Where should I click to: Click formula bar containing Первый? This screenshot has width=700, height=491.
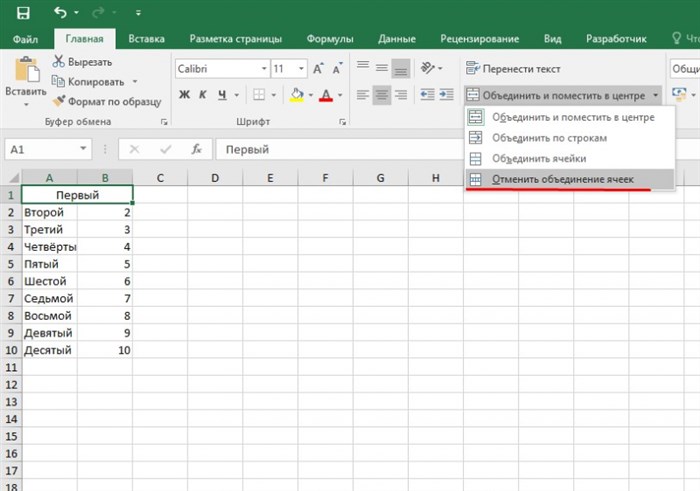pos(339,150)
